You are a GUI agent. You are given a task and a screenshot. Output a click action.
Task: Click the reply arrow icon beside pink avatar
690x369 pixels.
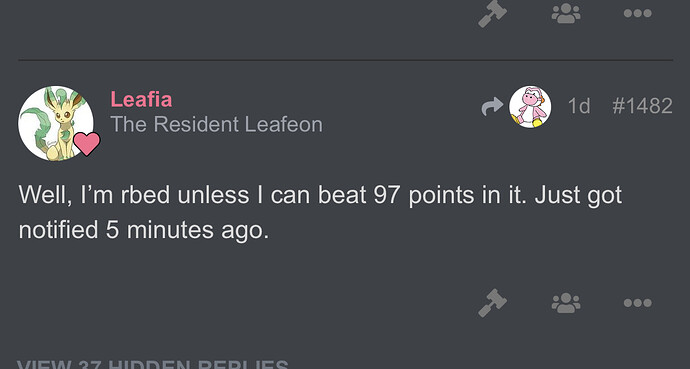point(492,106)
